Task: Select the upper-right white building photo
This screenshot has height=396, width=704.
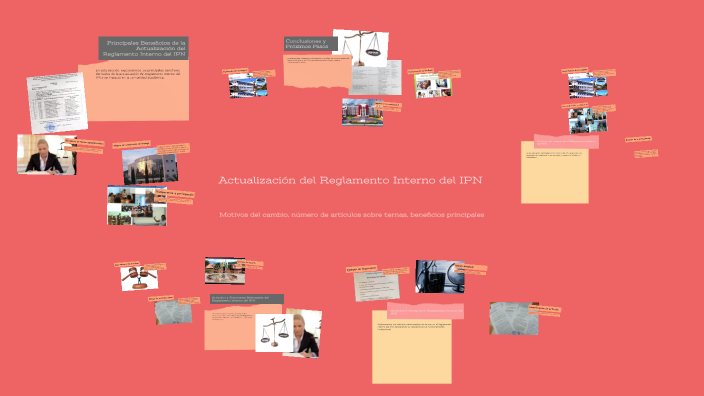Action: pos(588,85)
